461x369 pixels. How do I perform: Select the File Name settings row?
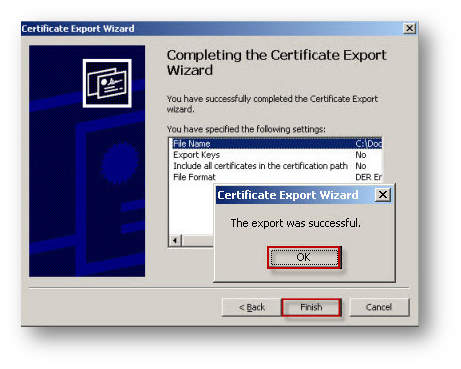tap(277, 144)
